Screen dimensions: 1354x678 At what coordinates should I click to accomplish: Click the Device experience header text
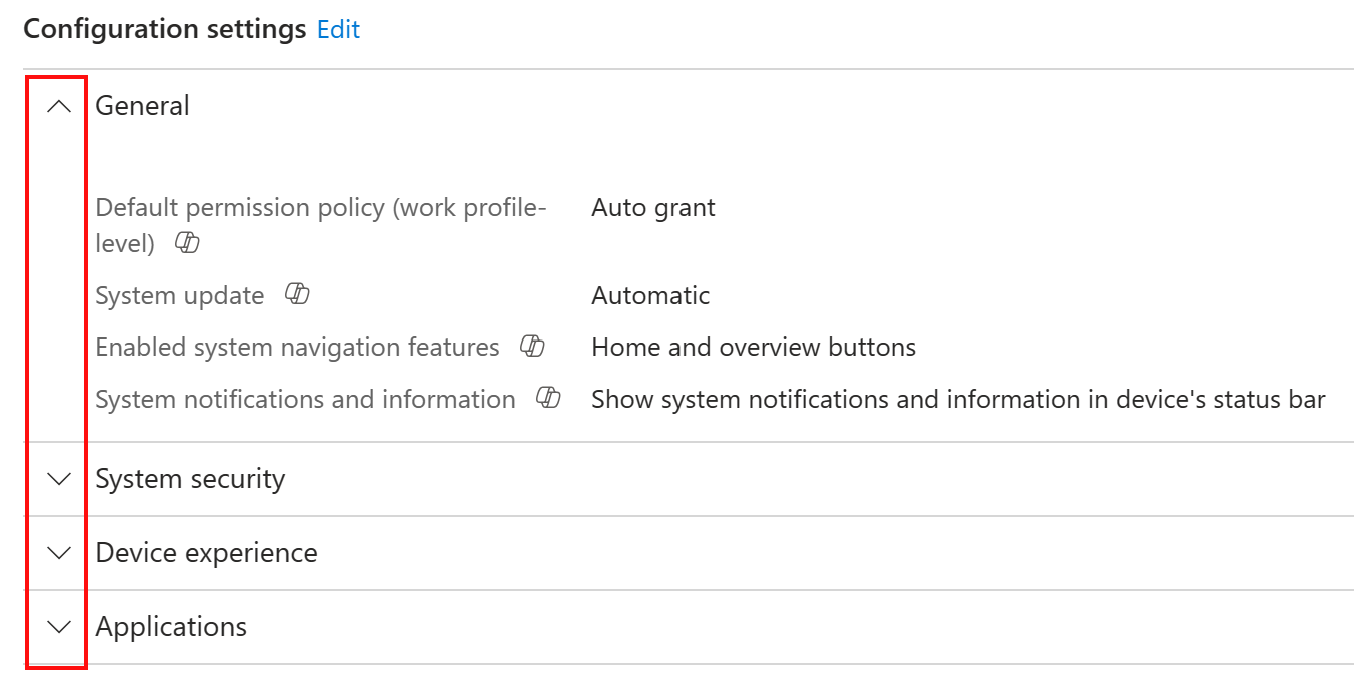207,552
